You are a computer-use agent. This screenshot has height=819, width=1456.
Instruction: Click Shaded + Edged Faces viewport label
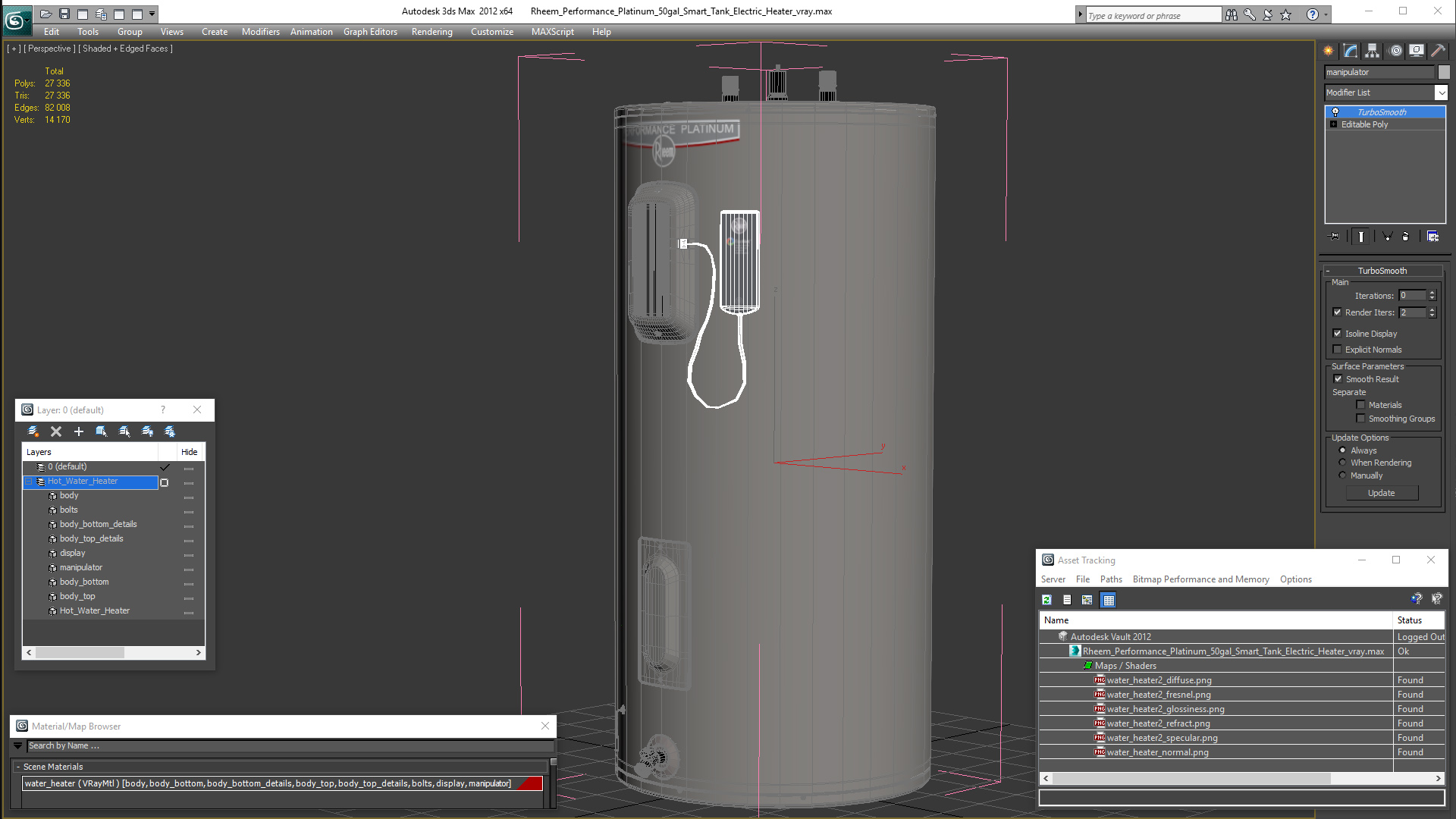(127, 49)
